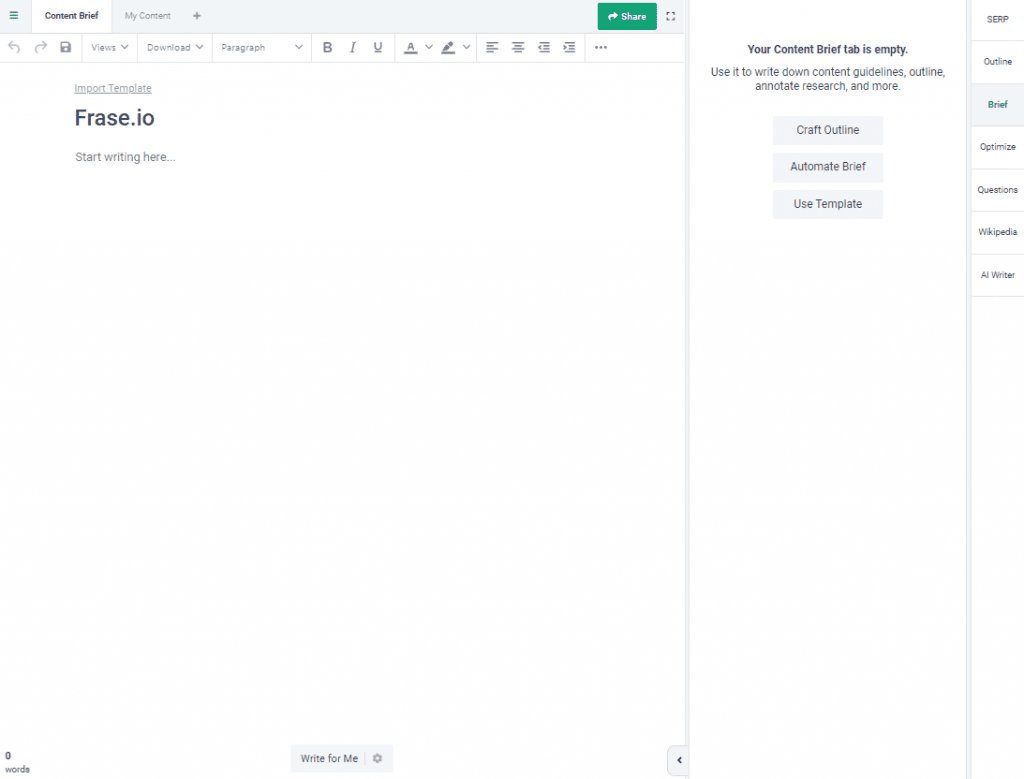Decrease indent
Screen dimensions: 1024x779
point(543,47)
